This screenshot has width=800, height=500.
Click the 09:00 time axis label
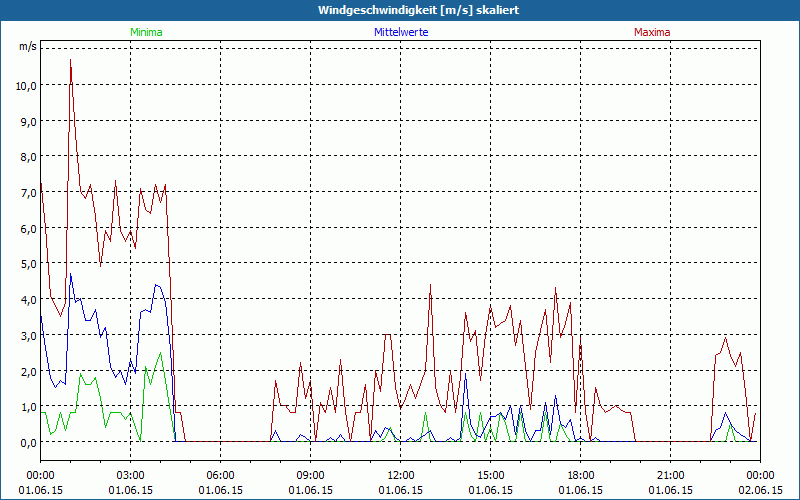point(311,476)
